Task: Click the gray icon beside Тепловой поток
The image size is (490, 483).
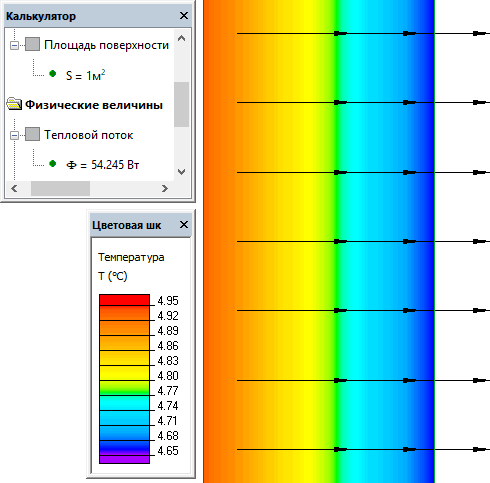Action: [32, 134]
